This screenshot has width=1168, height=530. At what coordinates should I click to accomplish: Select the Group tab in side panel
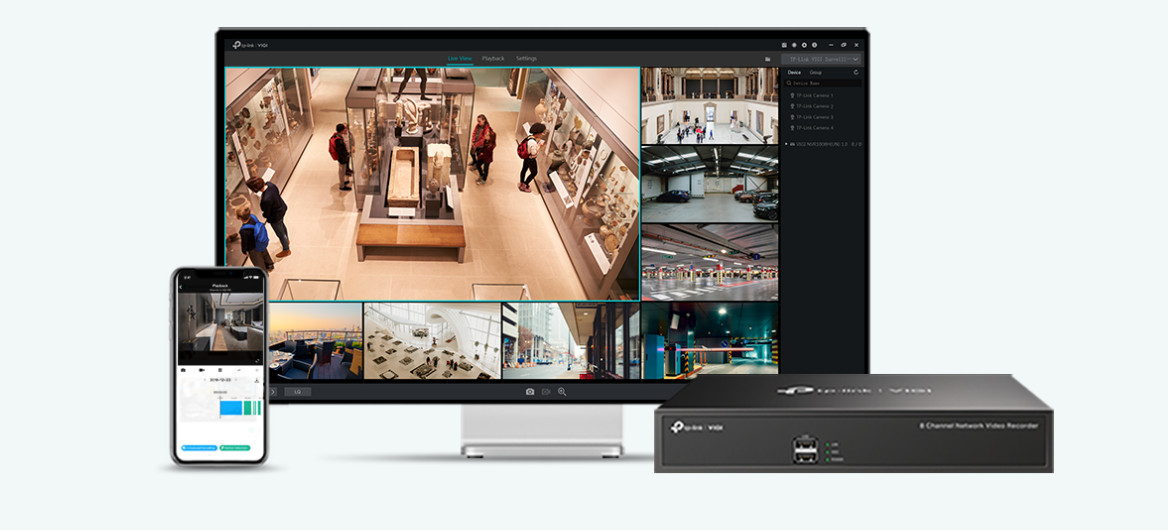tap(816, 72)
